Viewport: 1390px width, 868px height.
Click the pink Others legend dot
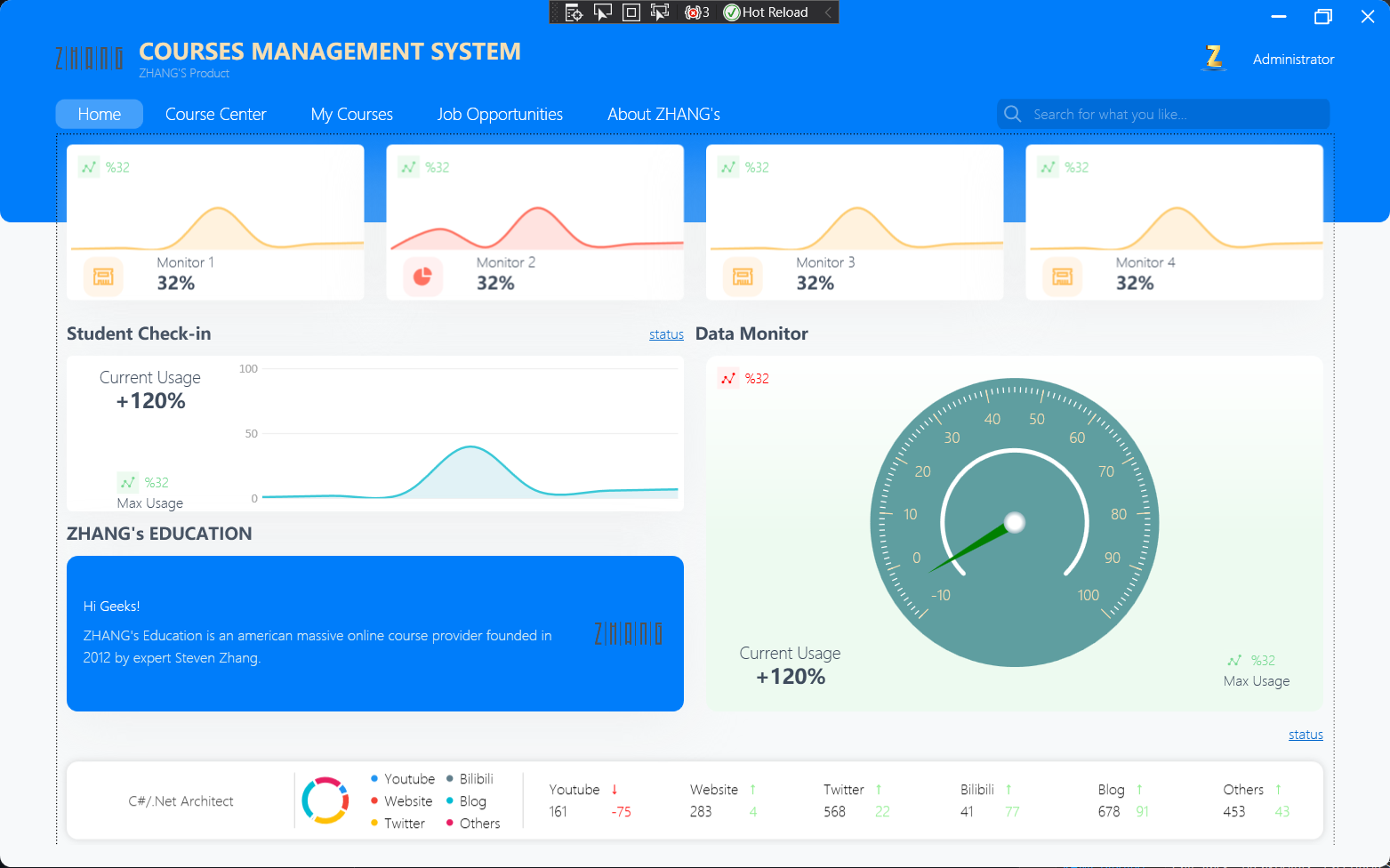coord(450,823)
